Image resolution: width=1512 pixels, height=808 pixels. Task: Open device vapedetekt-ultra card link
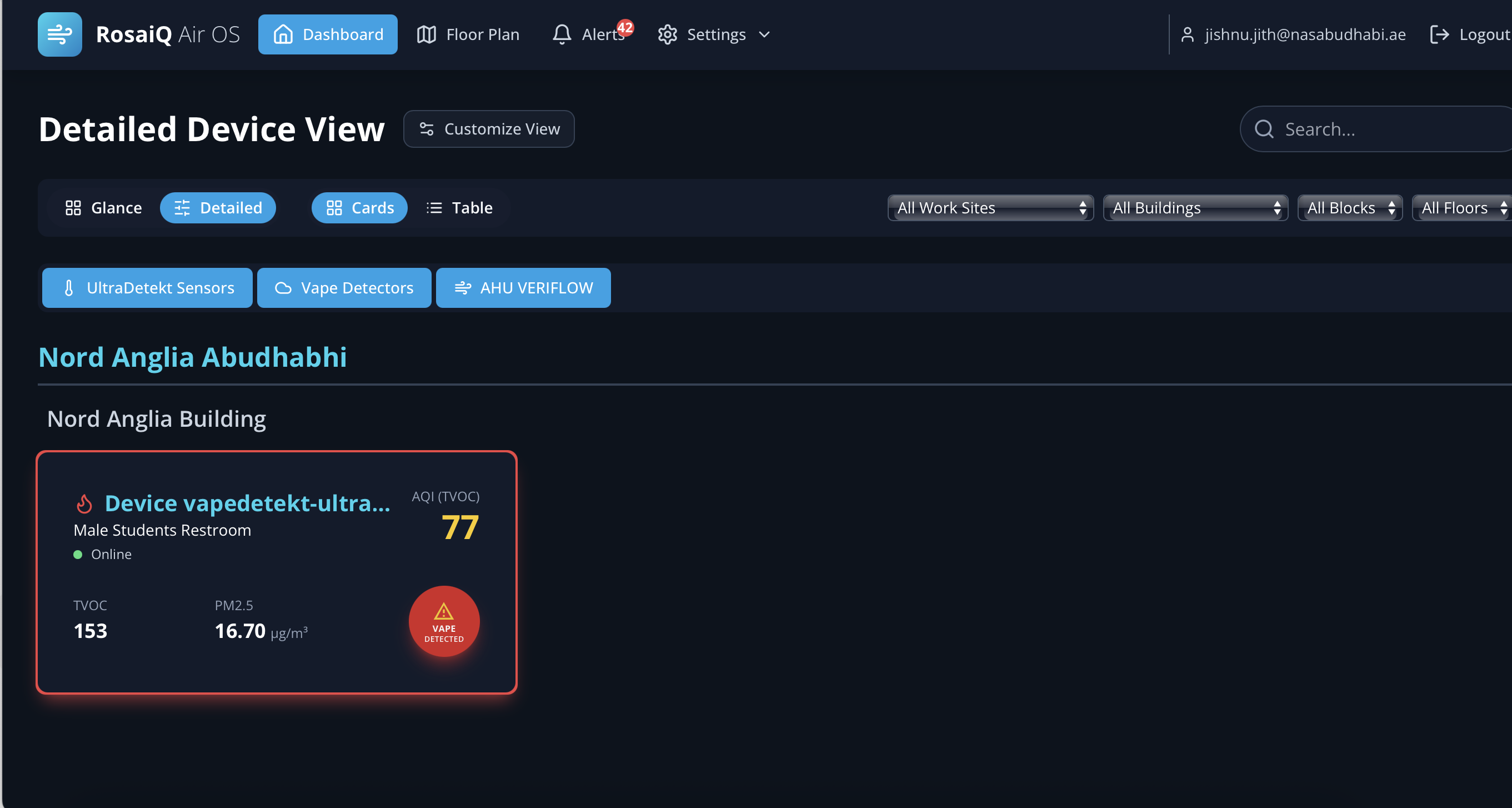tap(248, 503)
